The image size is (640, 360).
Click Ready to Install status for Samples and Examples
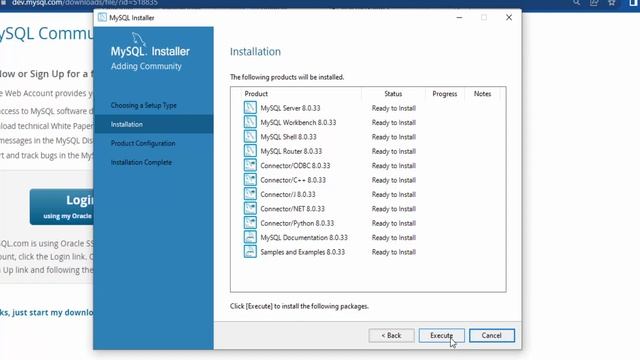click(393, 252)
